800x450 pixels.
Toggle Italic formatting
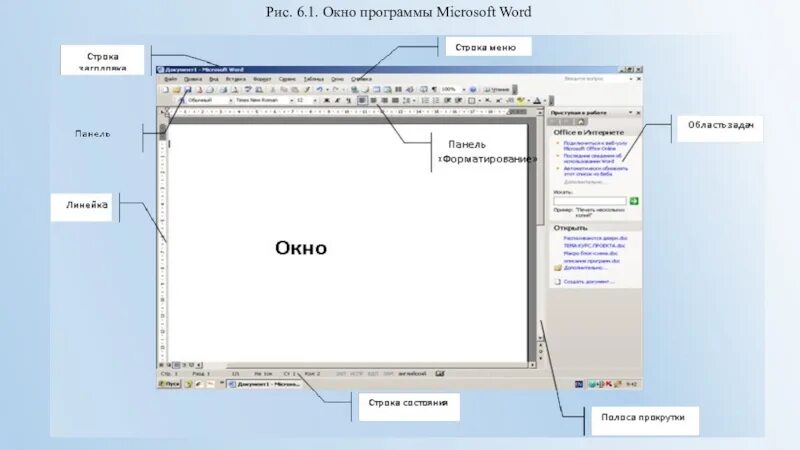(x=337, y=101)
